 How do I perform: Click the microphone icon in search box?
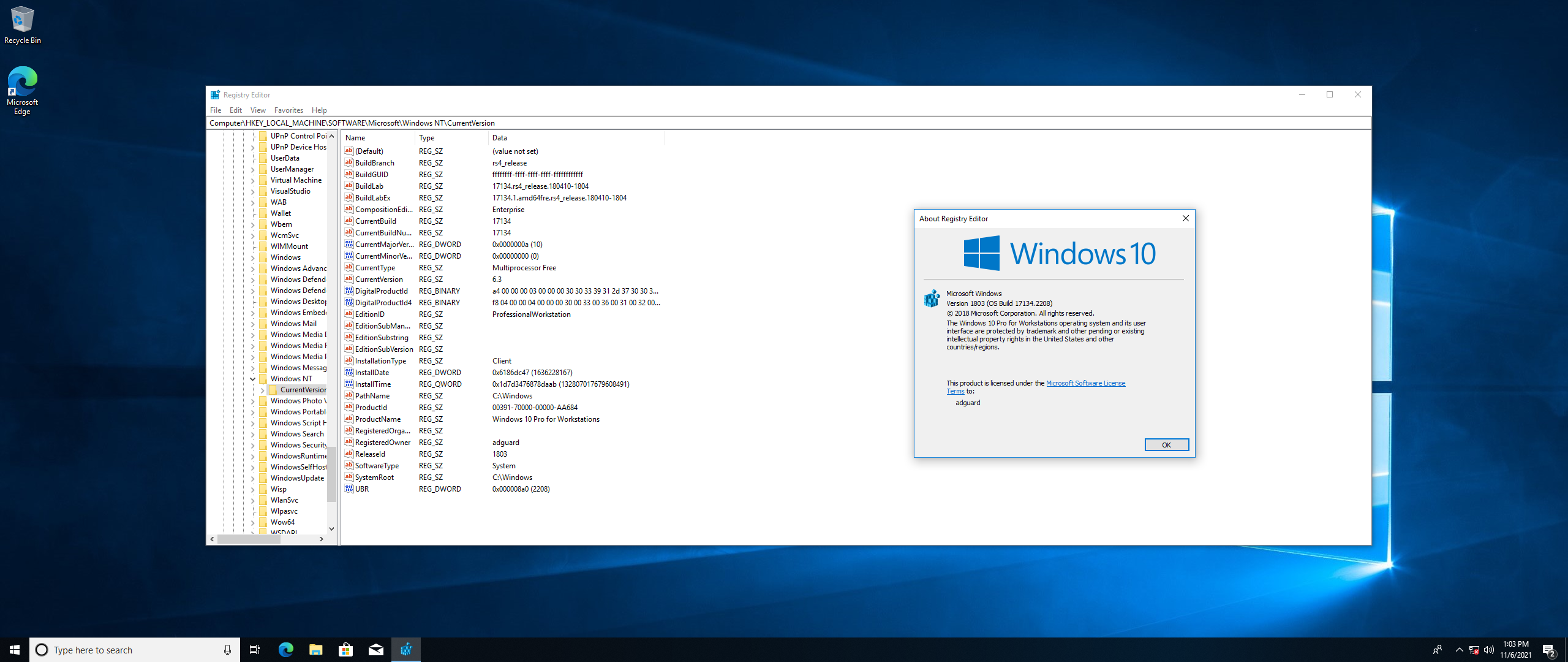[x=227, y=650]
